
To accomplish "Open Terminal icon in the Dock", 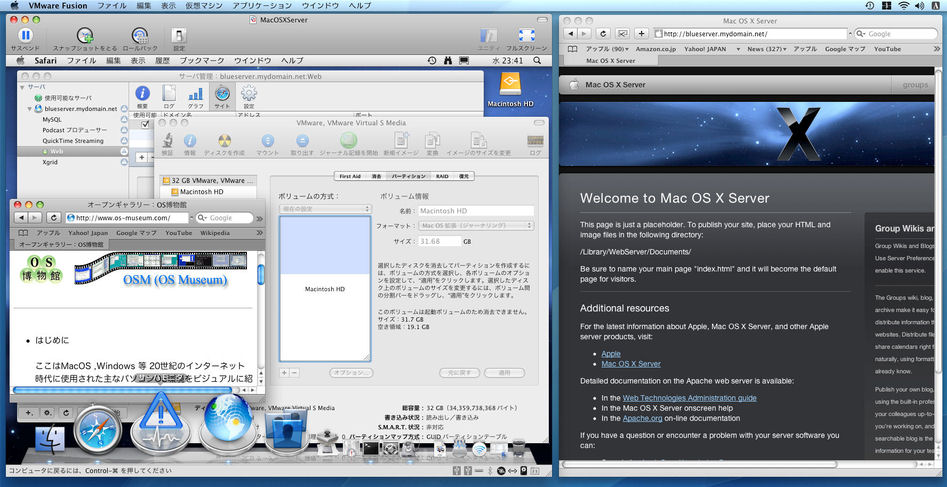I will coord(371,449).
